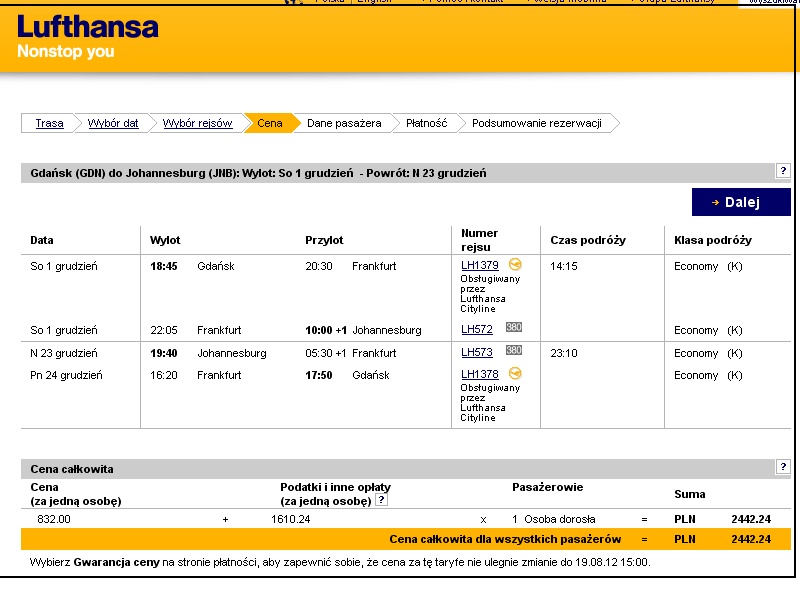This screenshot has width=800, height=600.
Task: Click the 380 aircraft badge next to LH573
Action: click(x=514, y=350)
